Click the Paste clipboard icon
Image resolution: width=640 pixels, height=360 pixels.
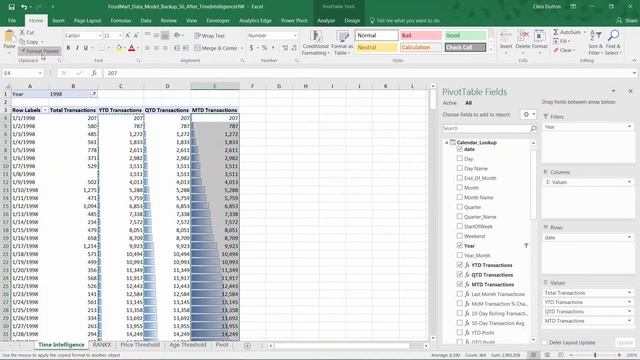click(x=9, y=37)
